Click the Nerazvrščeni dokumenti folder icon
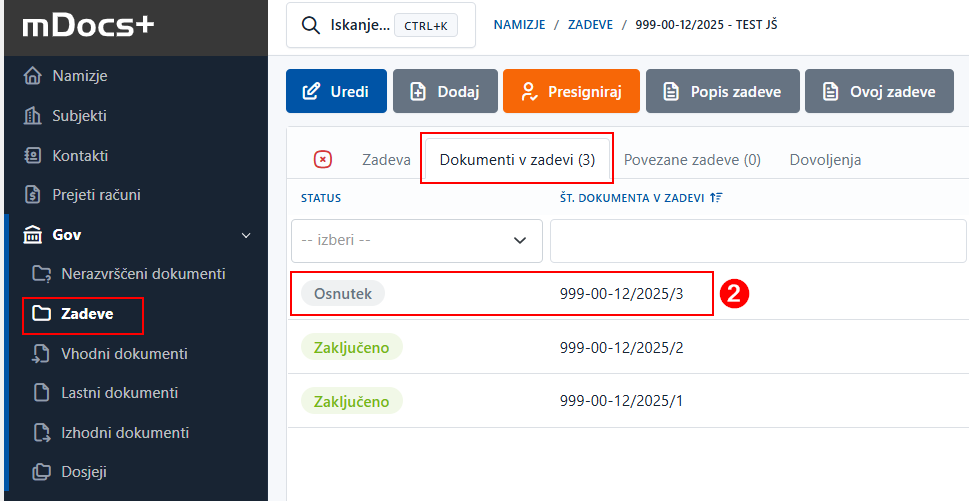The image size is (969, 501). (x=41, y=274)
